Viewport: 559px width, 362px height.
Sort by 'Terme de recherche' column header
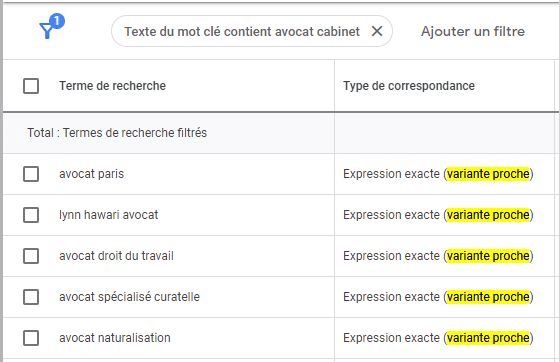click(x=112, y=86)
